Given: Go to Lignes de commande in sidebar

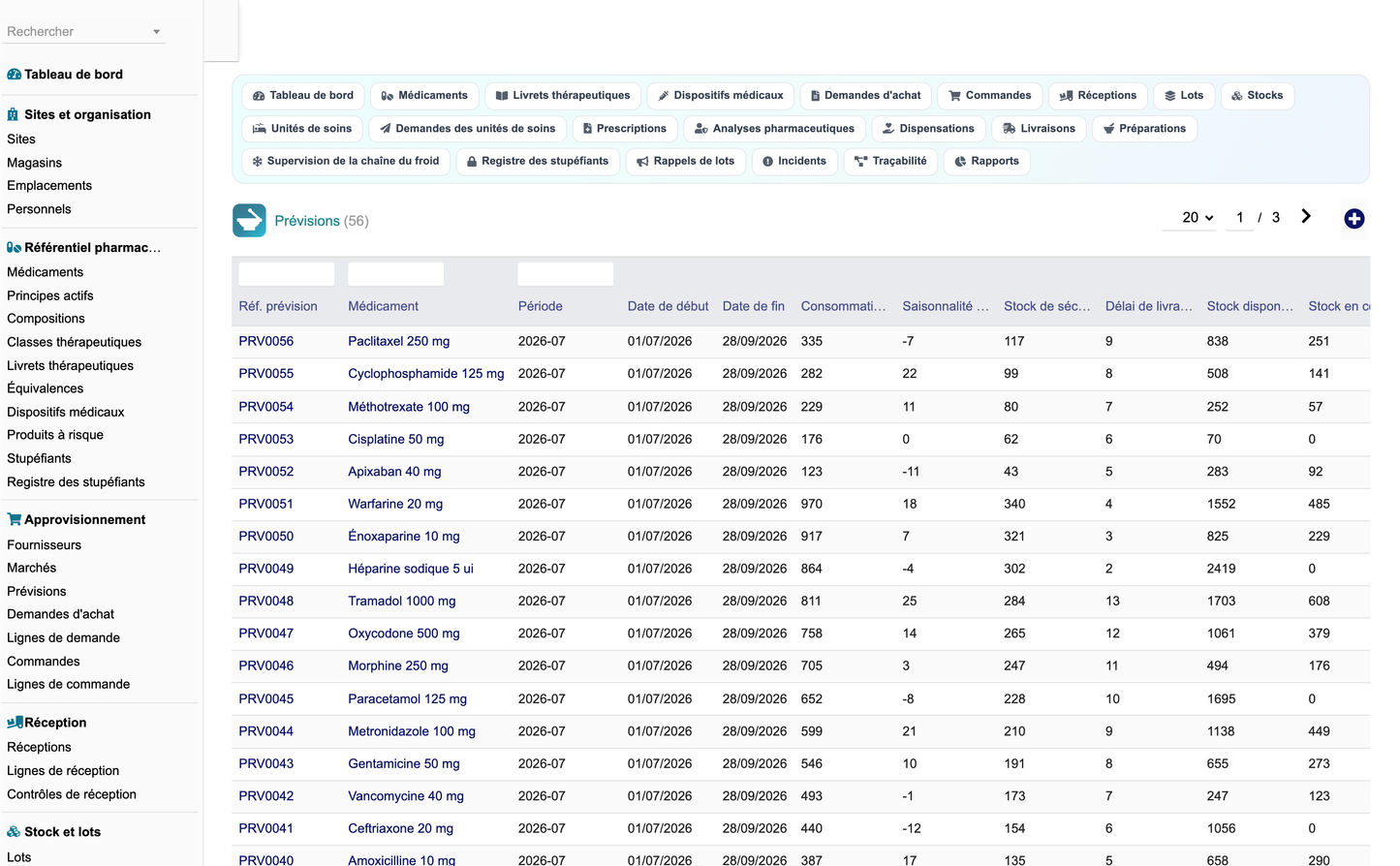Looking at the screenshot, I should click(69, 685).
